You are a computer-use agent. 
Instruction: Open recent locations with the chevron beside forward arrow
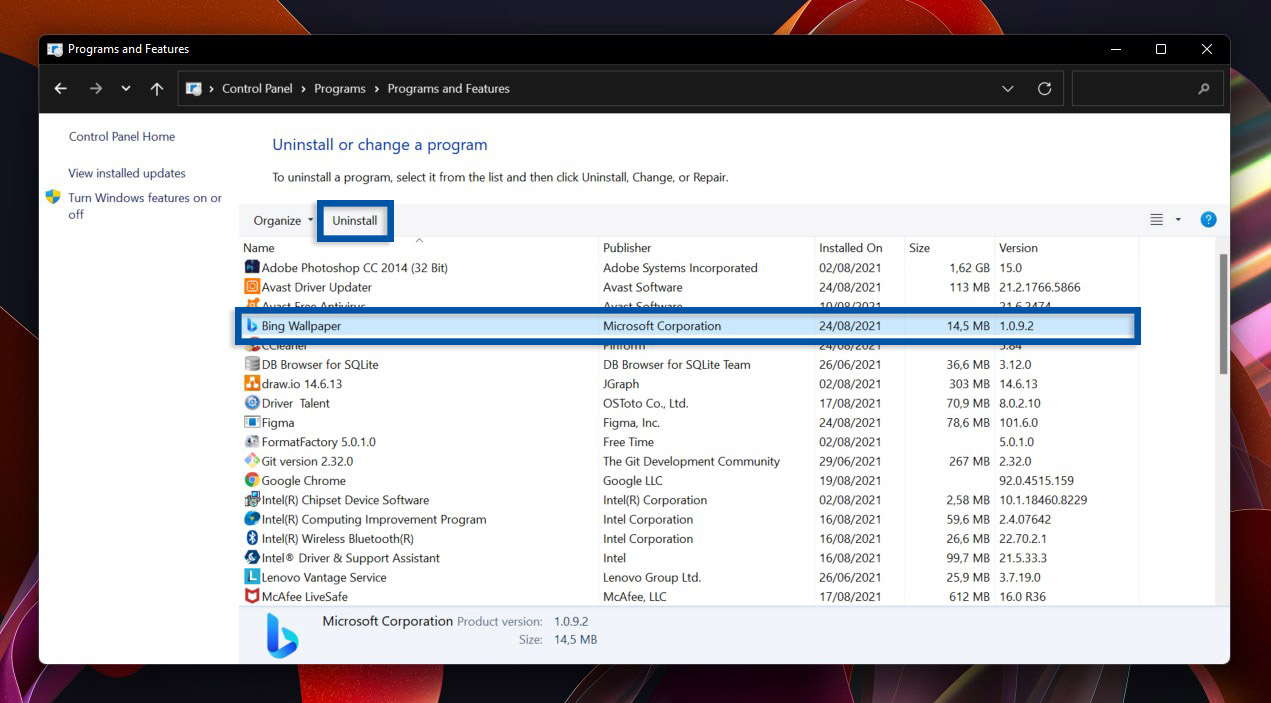(125, 88)
